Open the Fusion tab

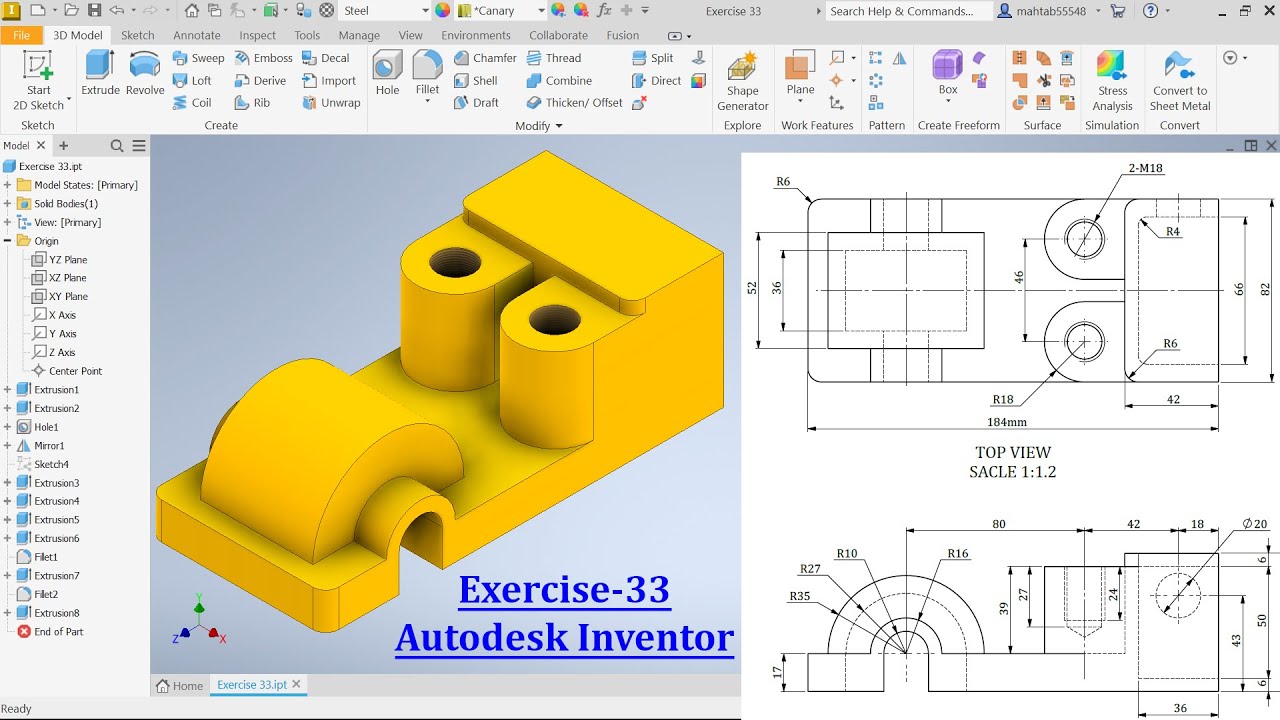[x=623, y=35]
